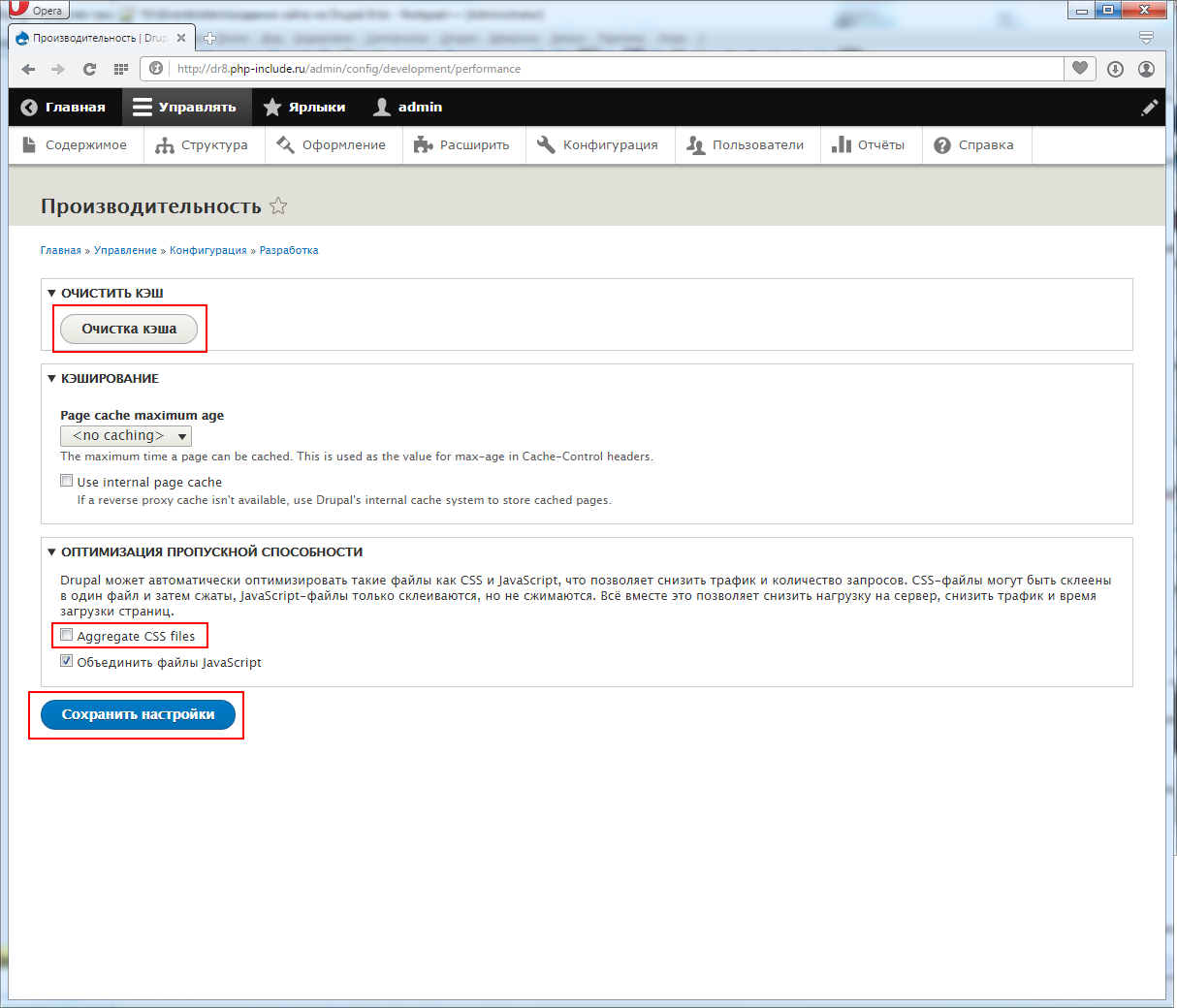The height and width of the screenshot is (1008, 1177).
Task: Open the Пользователи section
Action: pyautogui.click(x=747, y=145)
